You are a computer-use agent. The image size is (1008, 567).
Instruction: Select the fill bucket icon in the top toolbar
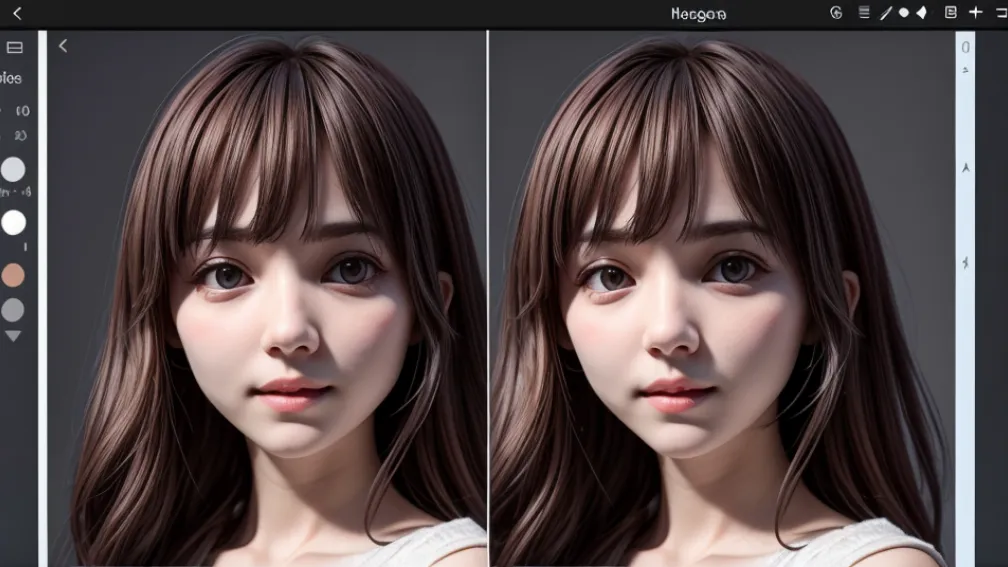click(x=921, y=13)
